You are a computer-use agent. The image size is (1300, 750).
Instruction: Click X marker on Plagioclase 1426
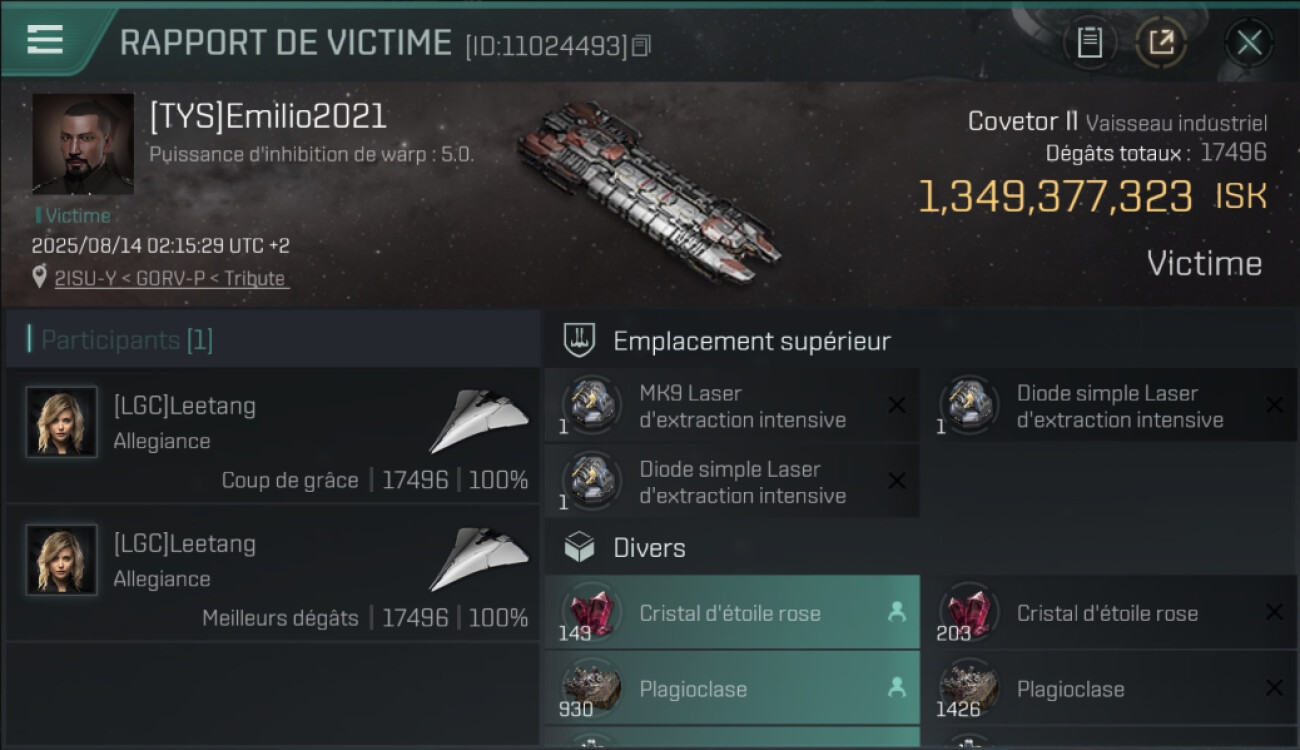pos(1274,688)
